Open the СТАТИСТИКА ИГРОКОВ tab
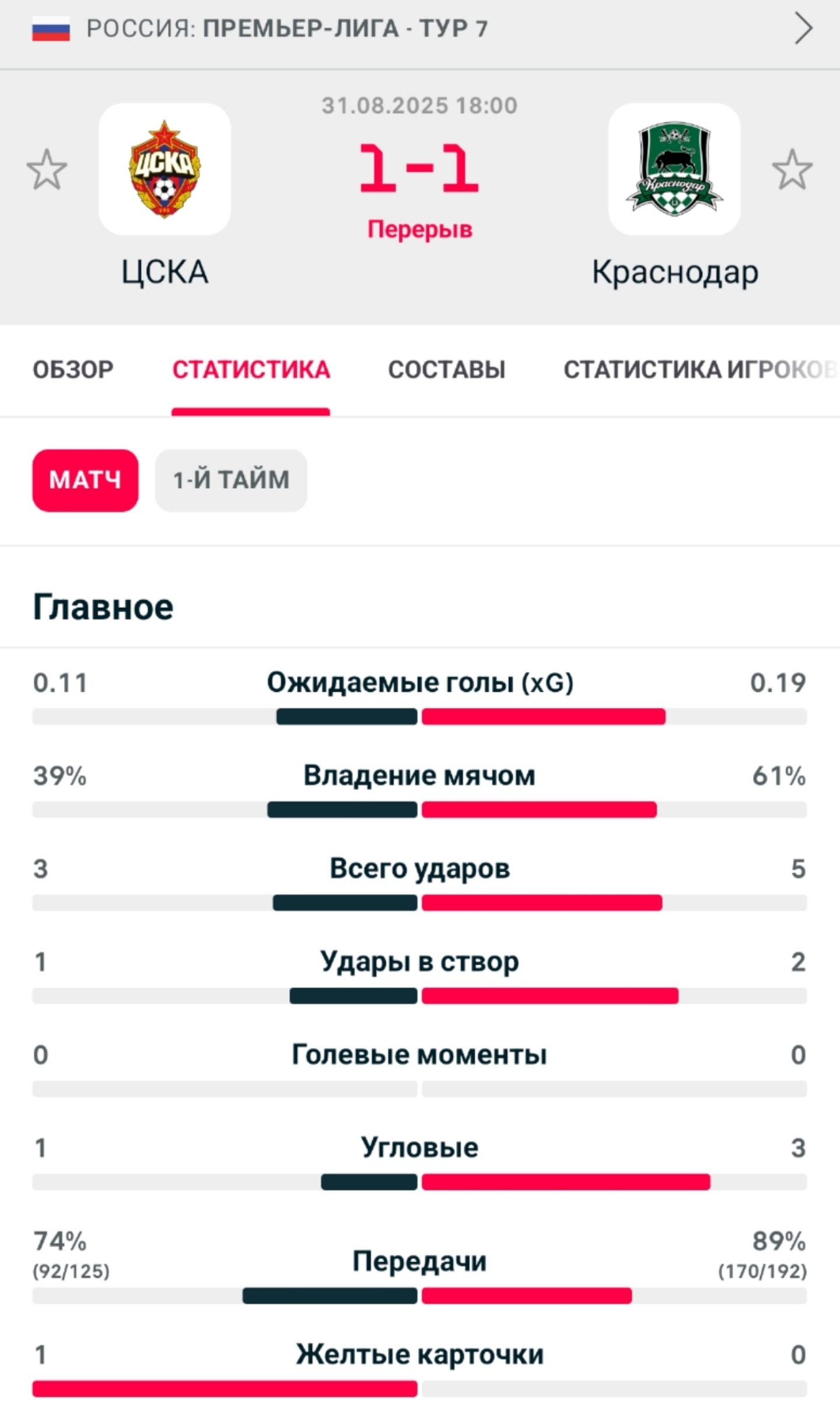The image size is (840, 1407). 701,370
